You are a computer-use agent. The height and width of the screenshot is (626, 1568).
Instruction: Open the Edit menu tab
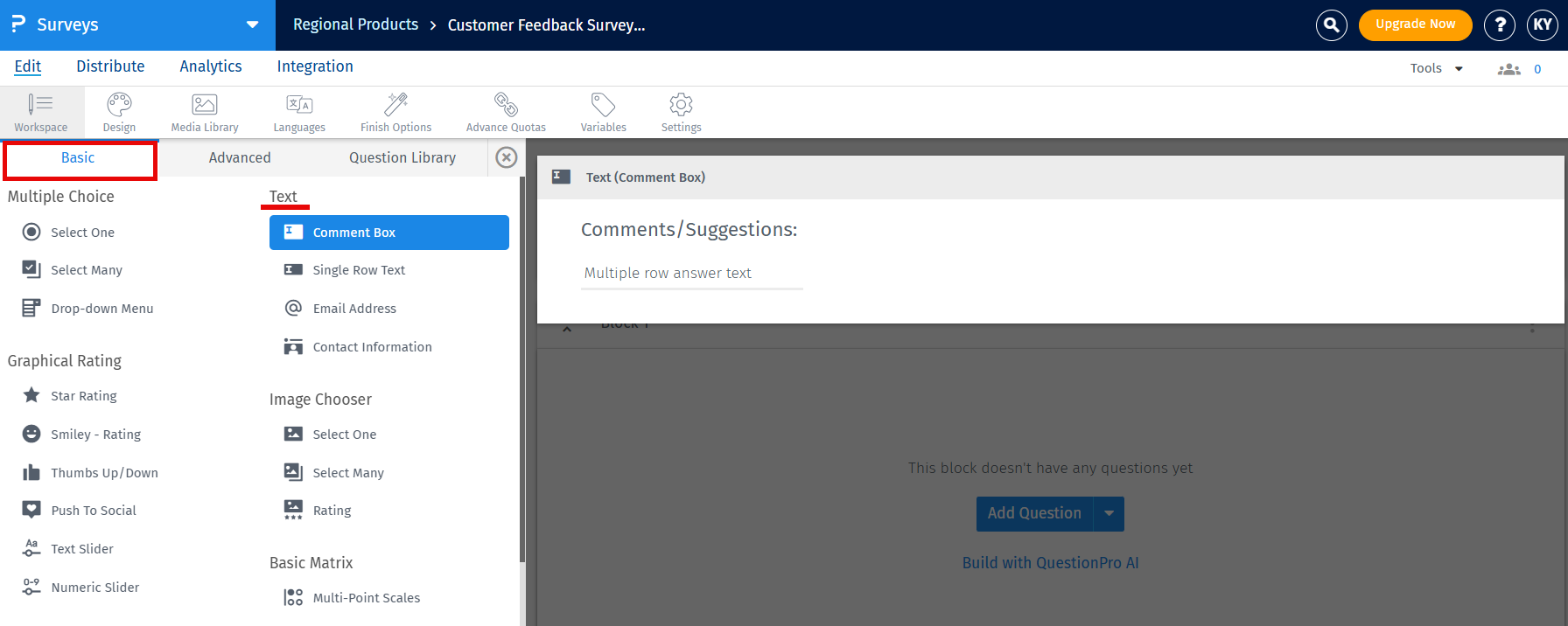[28, 66]
